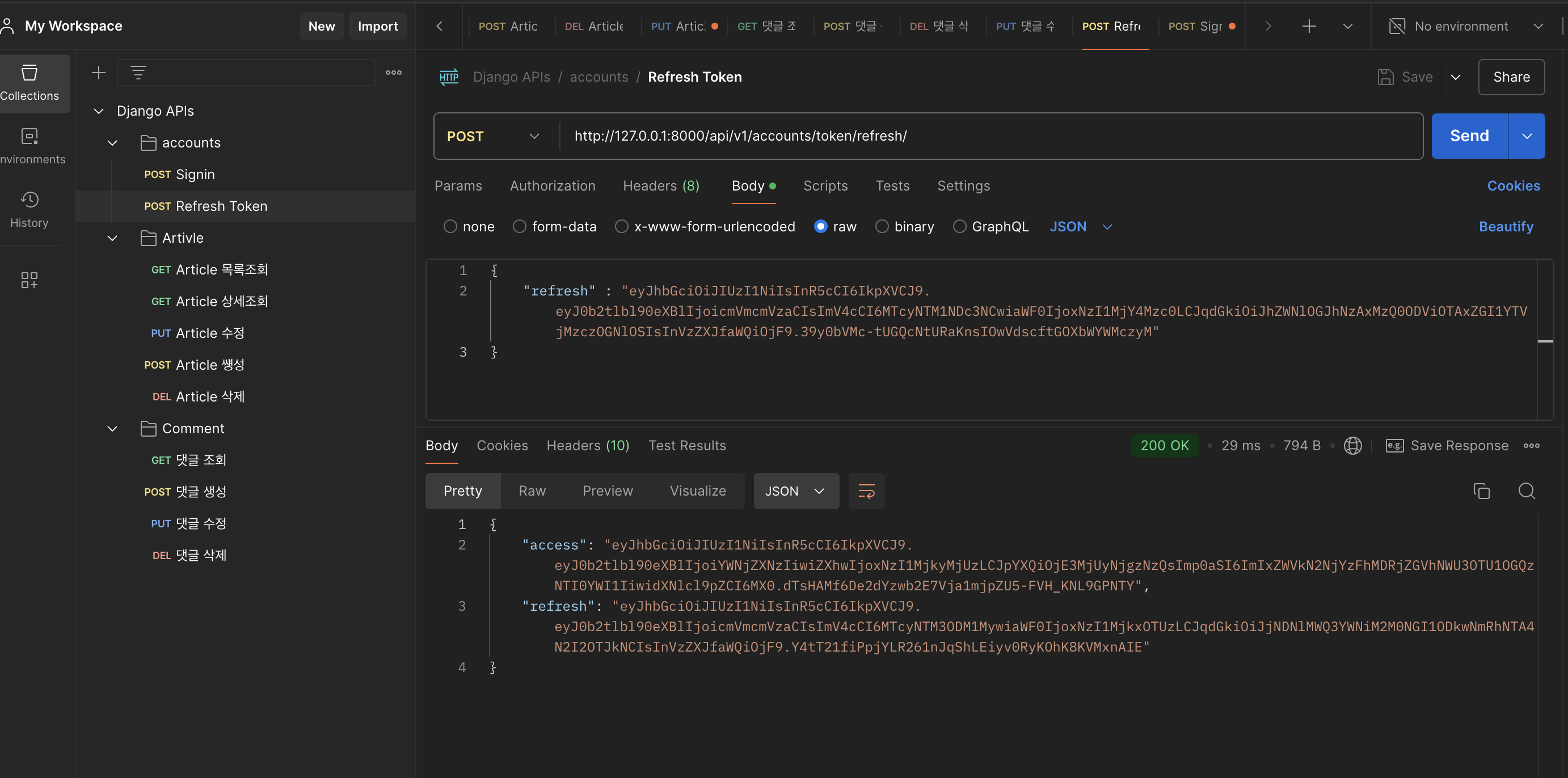
Task: Click the network globe icon
Action: coord(1352,445)
